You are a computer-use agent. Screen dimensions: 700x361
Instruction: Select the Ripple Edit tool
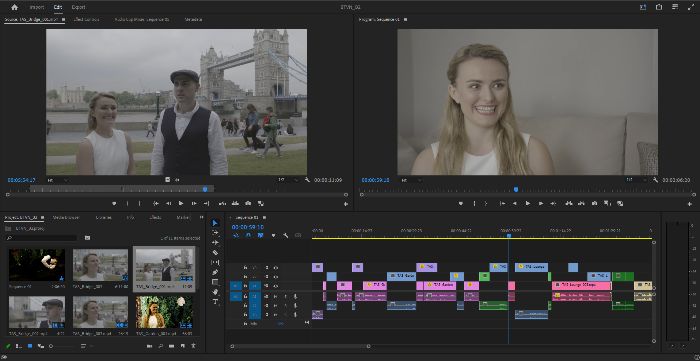click(x=215, y=242)
